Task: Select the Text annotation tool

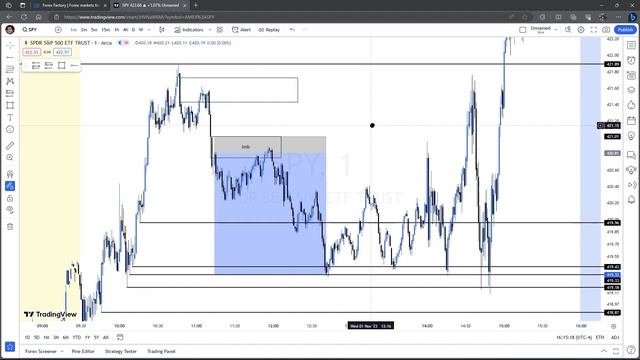Action: pyautogui.click(x=10, y=118)
